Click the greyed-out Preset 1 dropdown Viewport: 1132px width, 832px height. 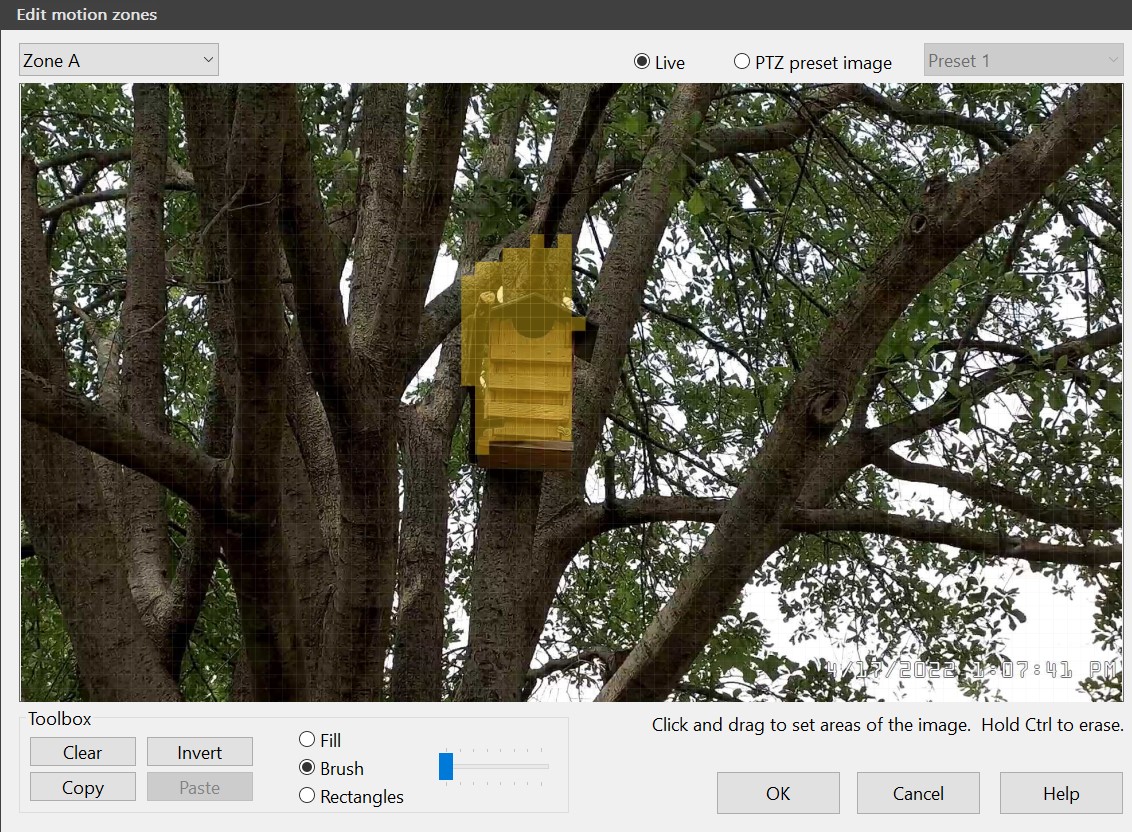1024,60
